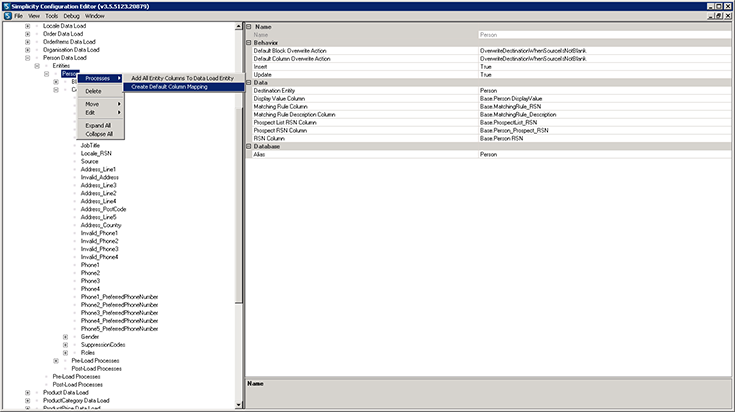The image size is (735, 412).
Task: Expand the Roles node
Action: coord(65,353)
